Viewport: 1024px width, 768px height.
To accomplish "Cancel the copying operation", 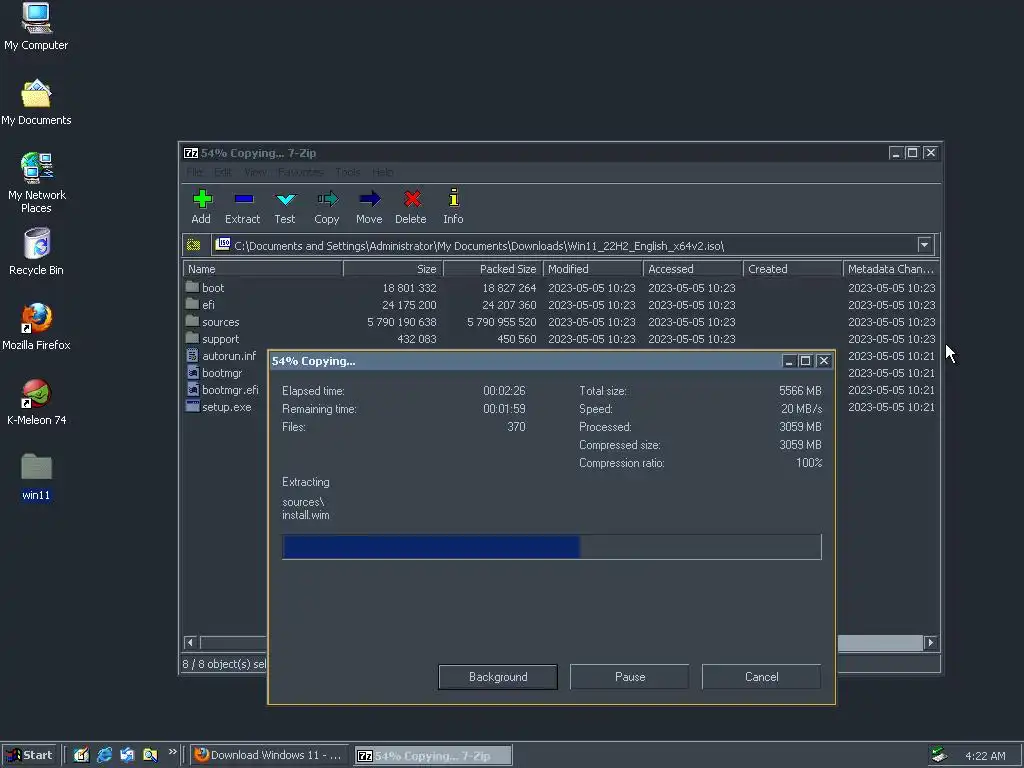I will 761,677.
